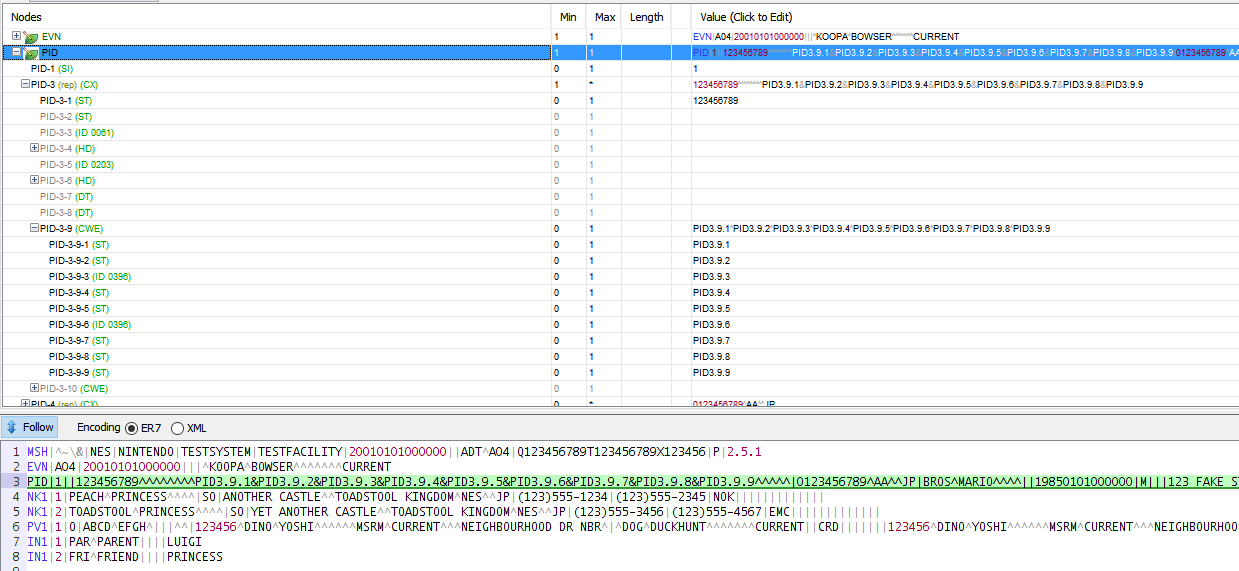1239x571 pixels.
Task: Select XML encoding radio button
Action: click(x=178, y=428)
